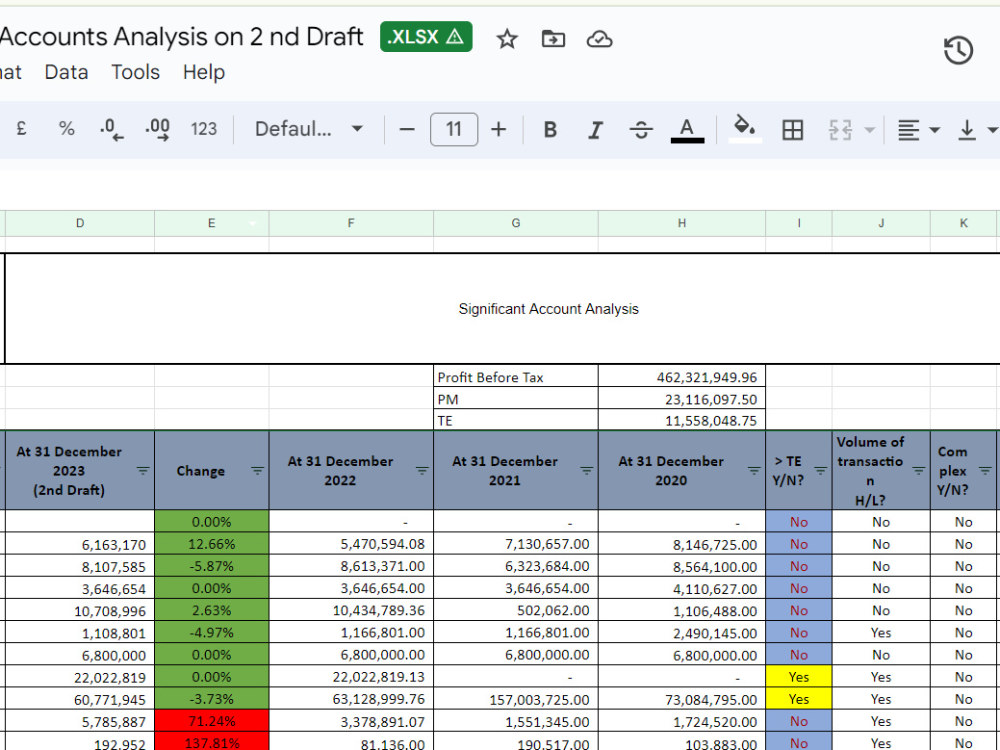Image resolution: width=1000 pixels, height=750 pixels.
Task: Select column F header
Action: 351,223
